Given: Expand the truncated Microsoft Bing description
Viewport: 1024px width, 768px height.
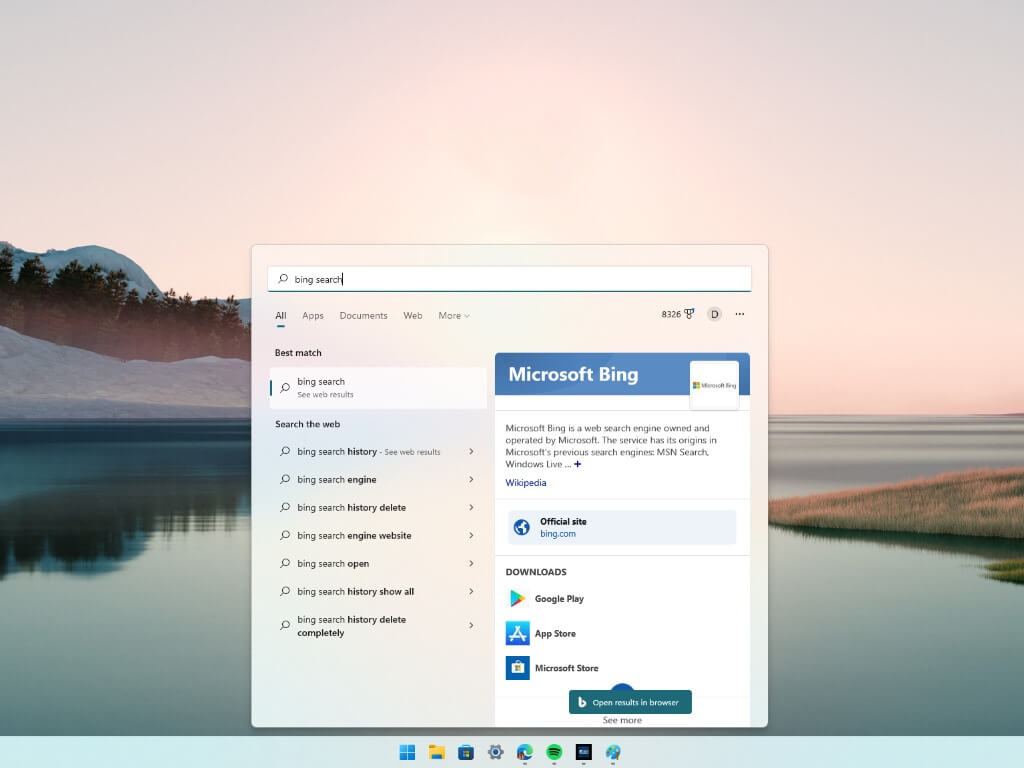Looking at the screenshot, I should (577, 464).
